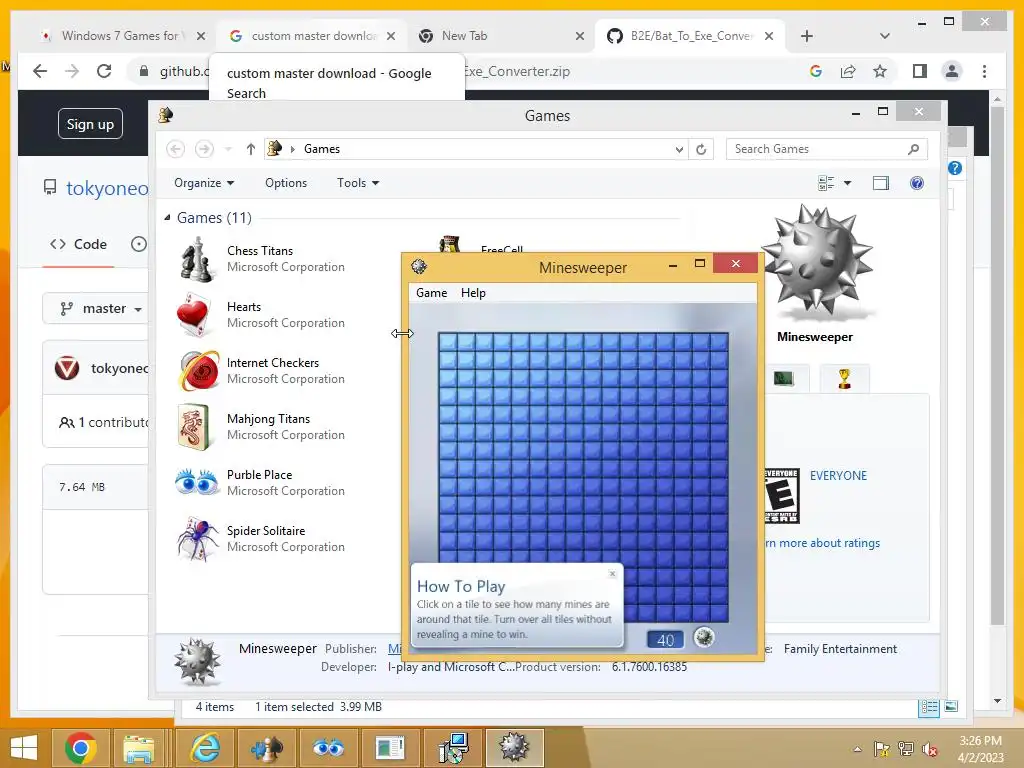Click the share page icon in Chrome
The image size is (1024, 768).
point(848,71)
